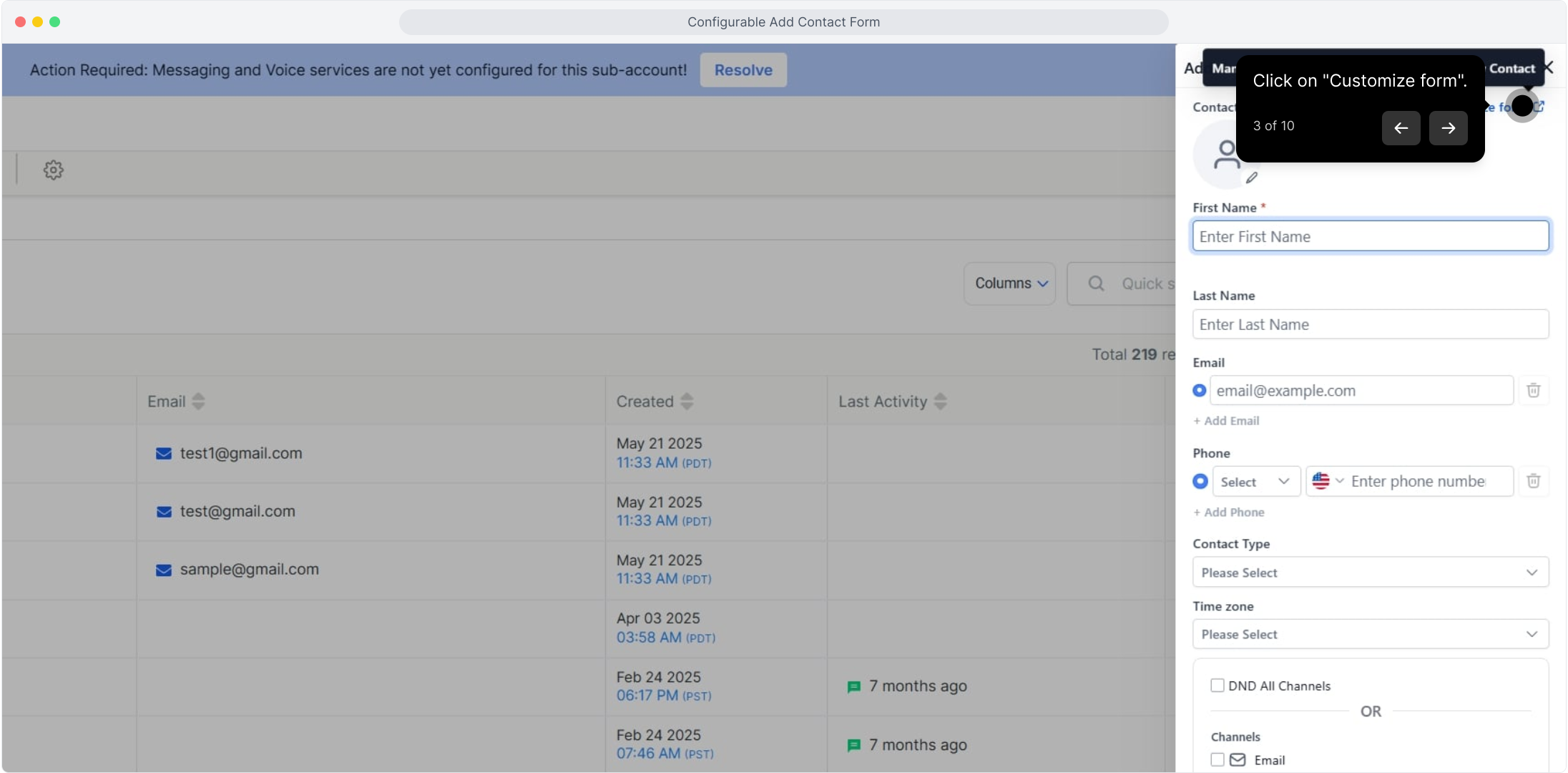Screen dimensions: 1568x773
Task: Click the Resolve button in banner
Action: click(743, 70)
